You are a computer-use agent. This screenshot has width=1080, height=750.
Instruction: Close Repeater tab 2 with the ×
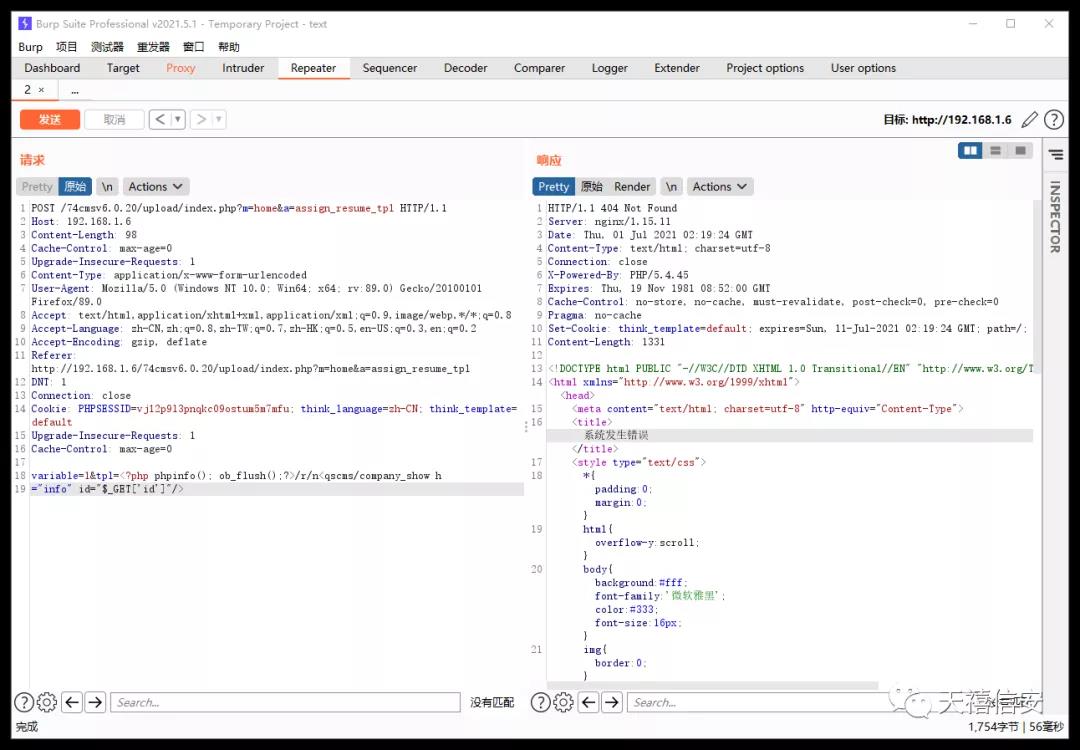[x=41, y=90]
